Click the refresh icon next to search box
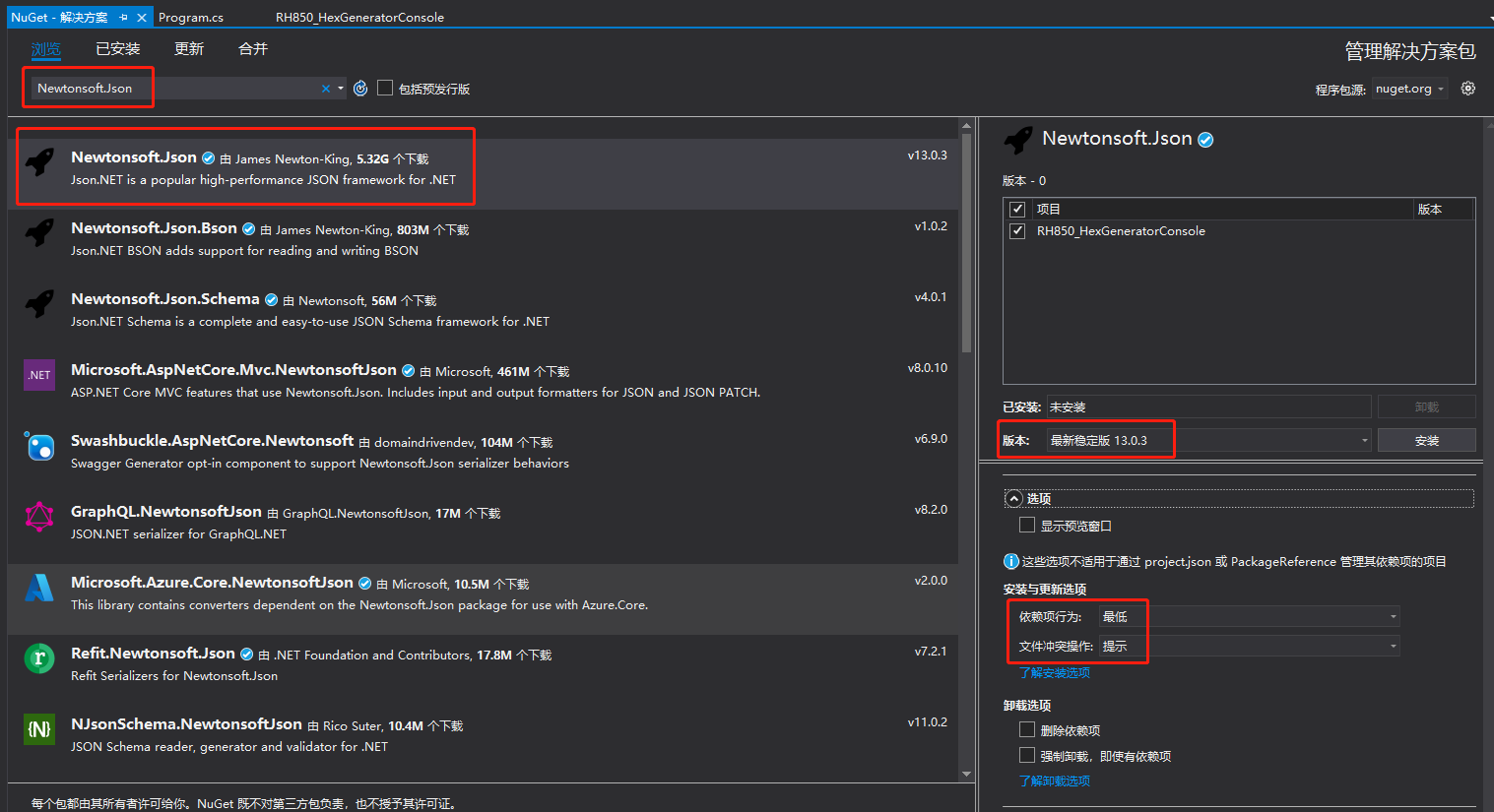1494x812 pixels. (360, 89)
